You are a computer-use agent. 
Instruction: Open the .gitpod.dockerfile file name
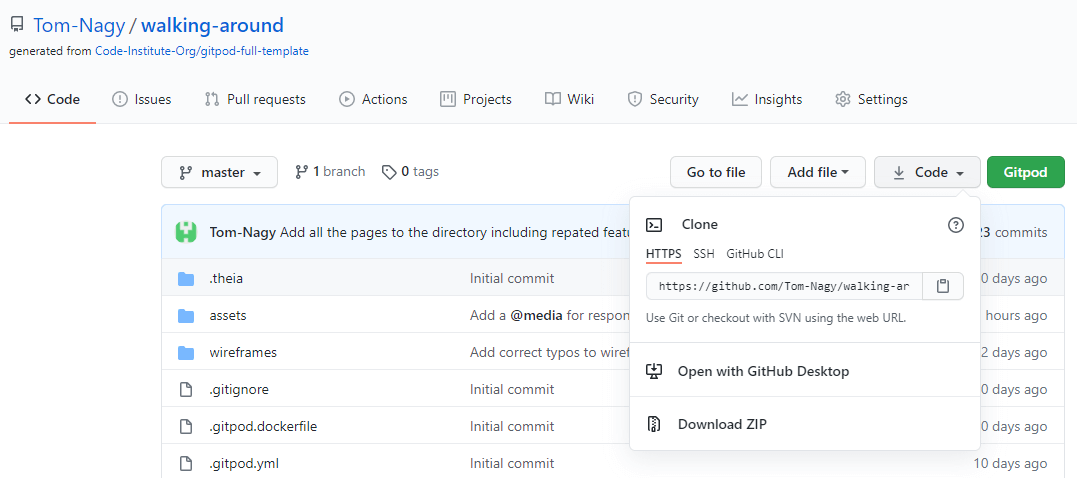[x=263, y=426]
